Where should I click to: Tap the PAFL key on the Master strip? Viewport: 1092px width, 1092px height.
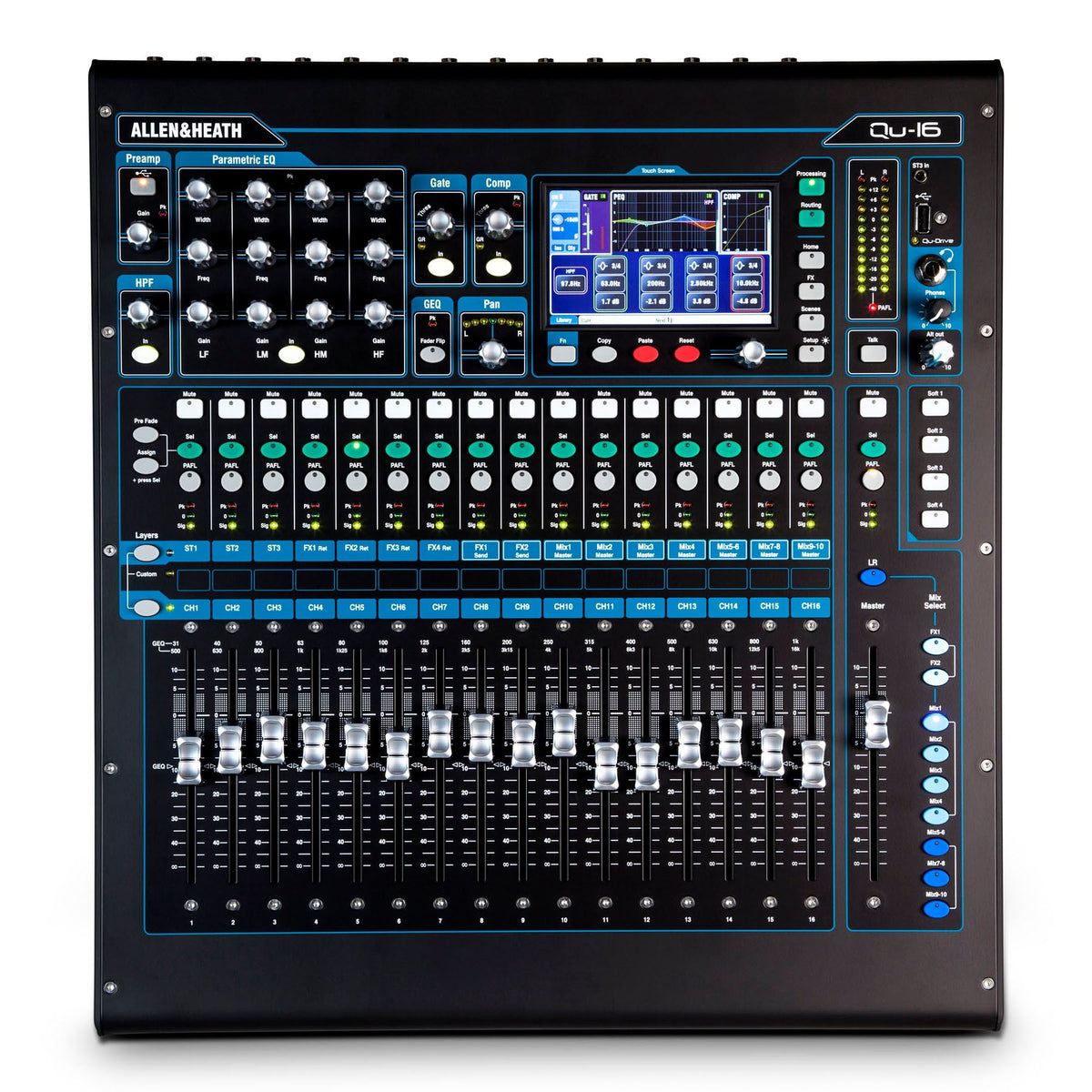pyautogui.click(x=873, y=480)
